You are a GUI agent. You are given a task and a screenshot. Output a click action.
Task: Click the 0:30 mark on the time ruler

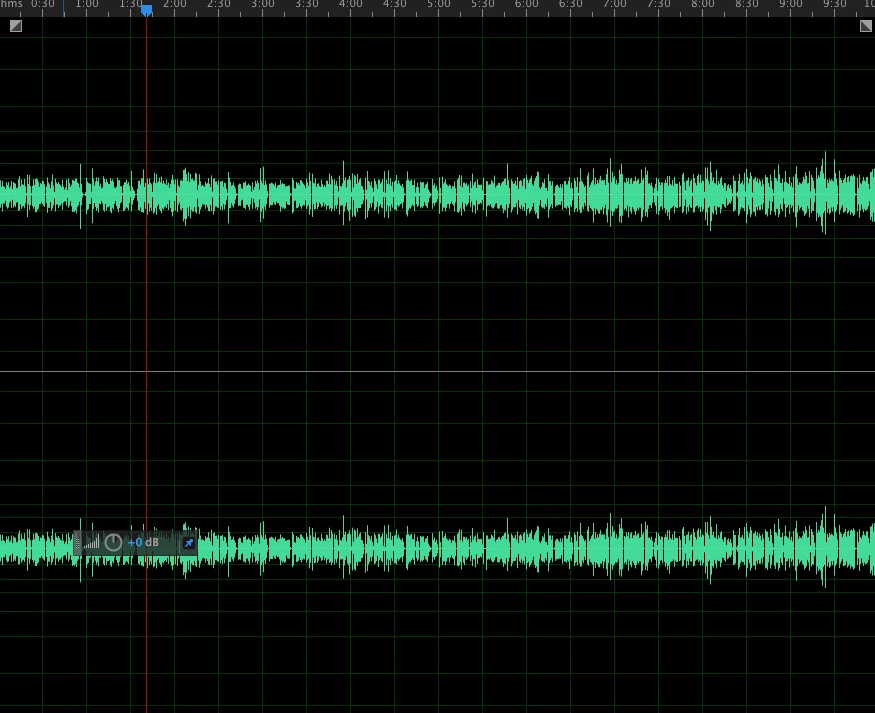coord(43,4)
